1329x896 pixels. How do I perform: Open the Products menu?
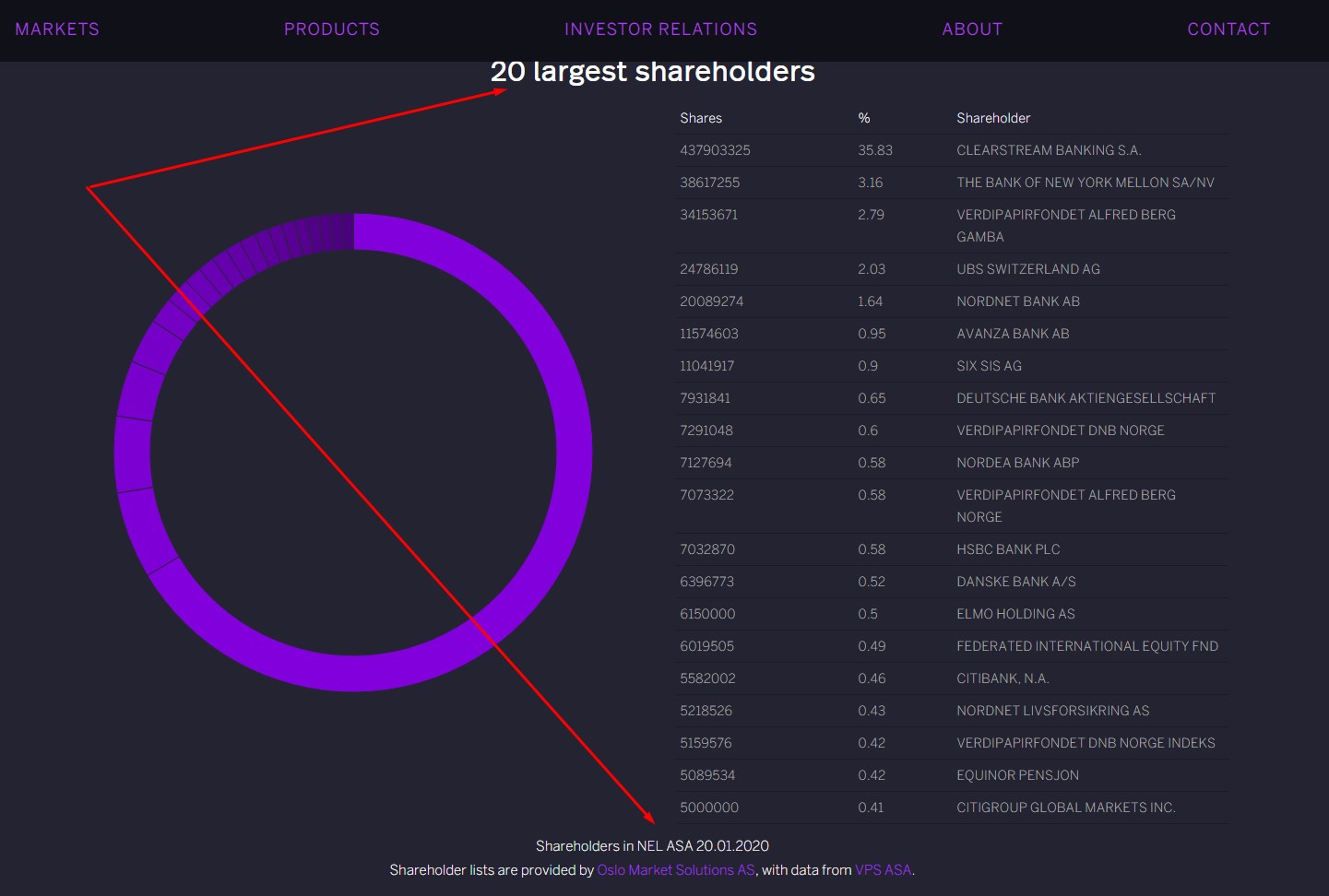pyautogui.click(x=332, y=29)
